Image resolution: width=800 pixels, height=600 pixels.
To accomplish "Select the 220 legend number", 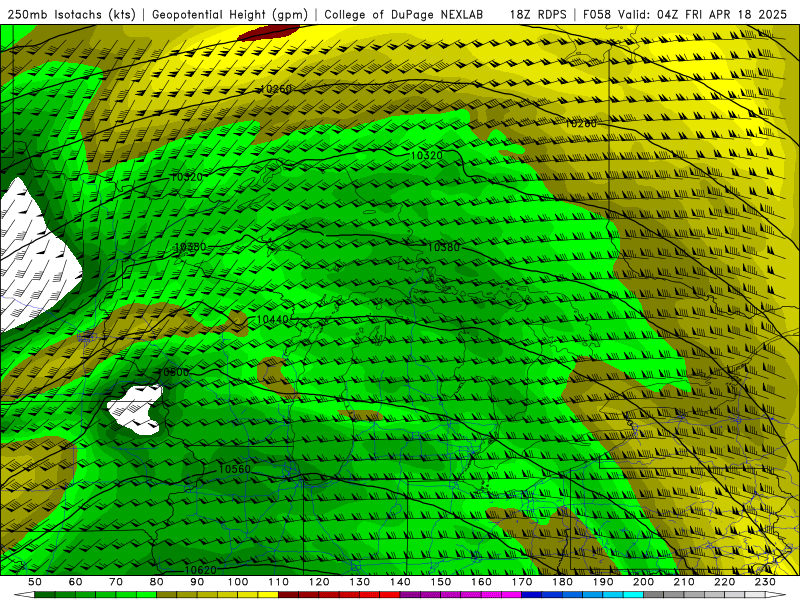I will [724, 582].
